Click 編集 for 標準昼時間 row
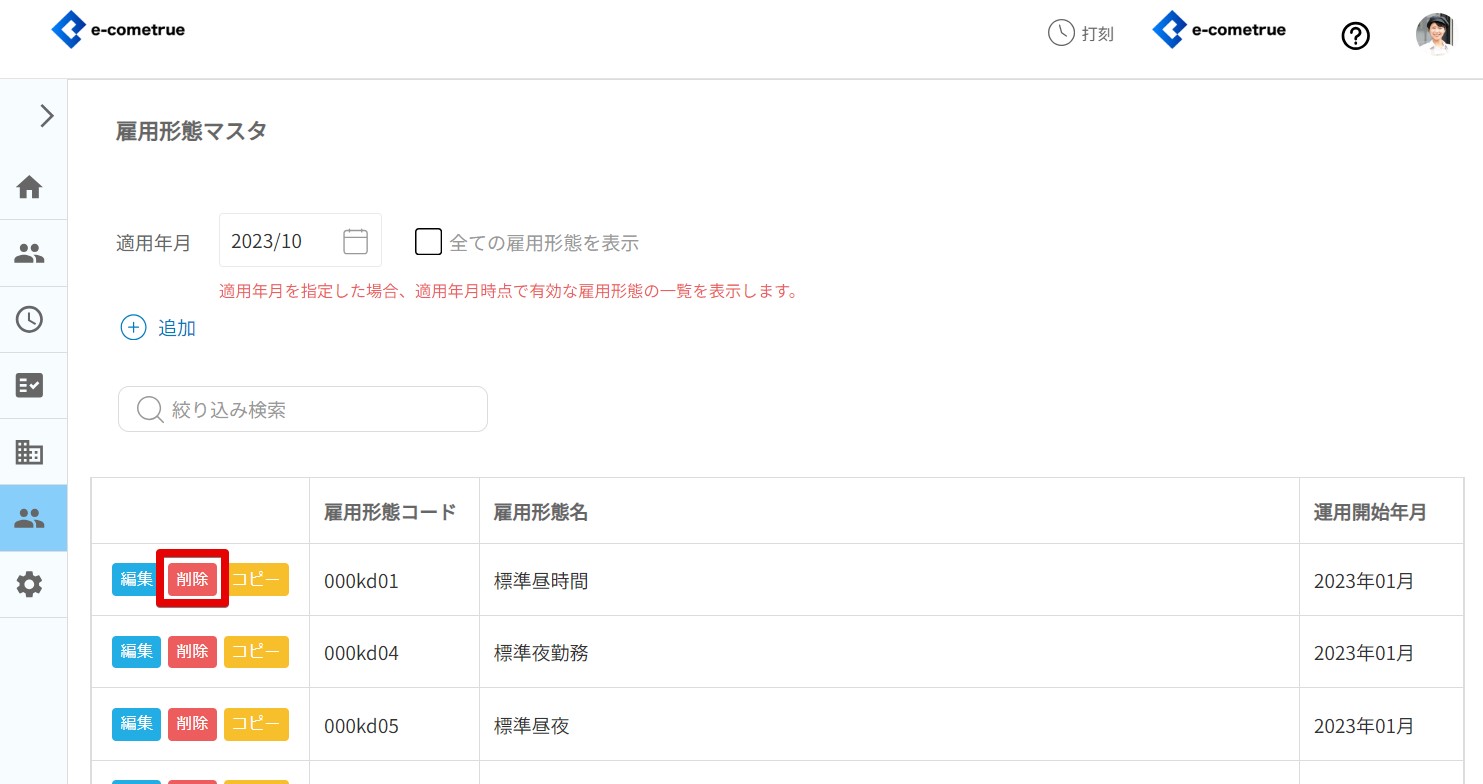Image resolution: width=1483 pixels, height=784 pixels. [136, 579]
